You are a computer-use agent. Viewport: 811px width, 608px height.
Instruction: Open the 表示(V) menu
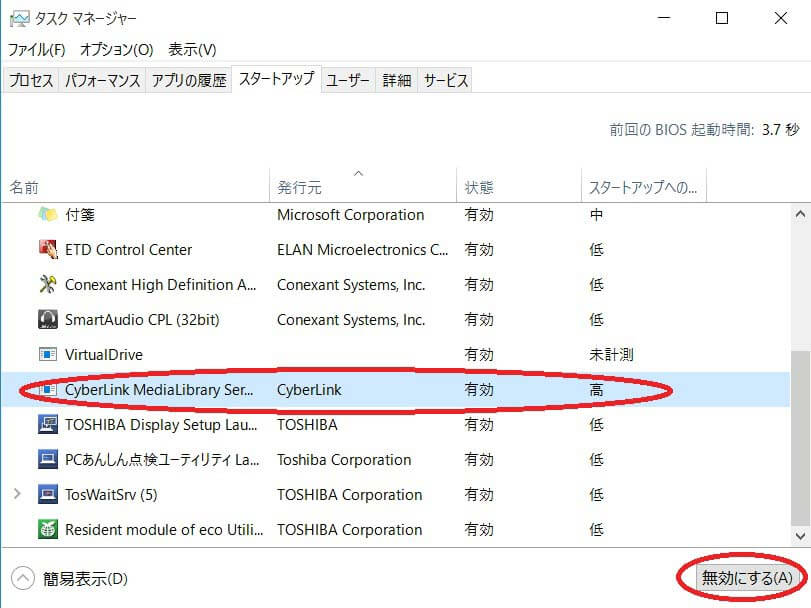(192, 50)
